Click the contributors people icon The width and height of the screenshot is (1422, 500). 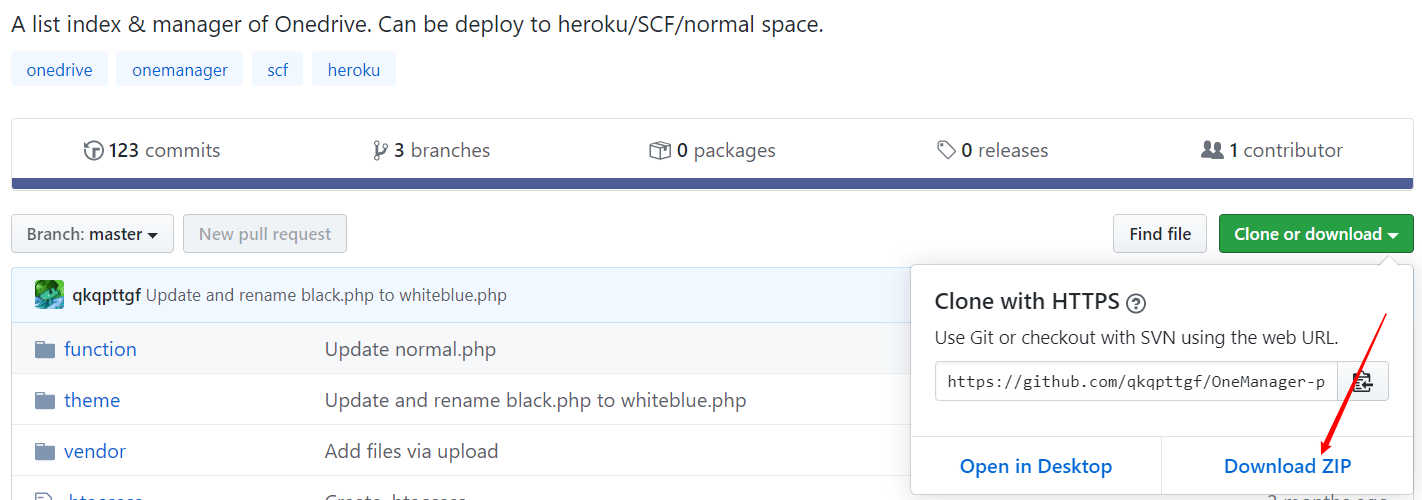pyautogui.click(x=1212, y=151)
